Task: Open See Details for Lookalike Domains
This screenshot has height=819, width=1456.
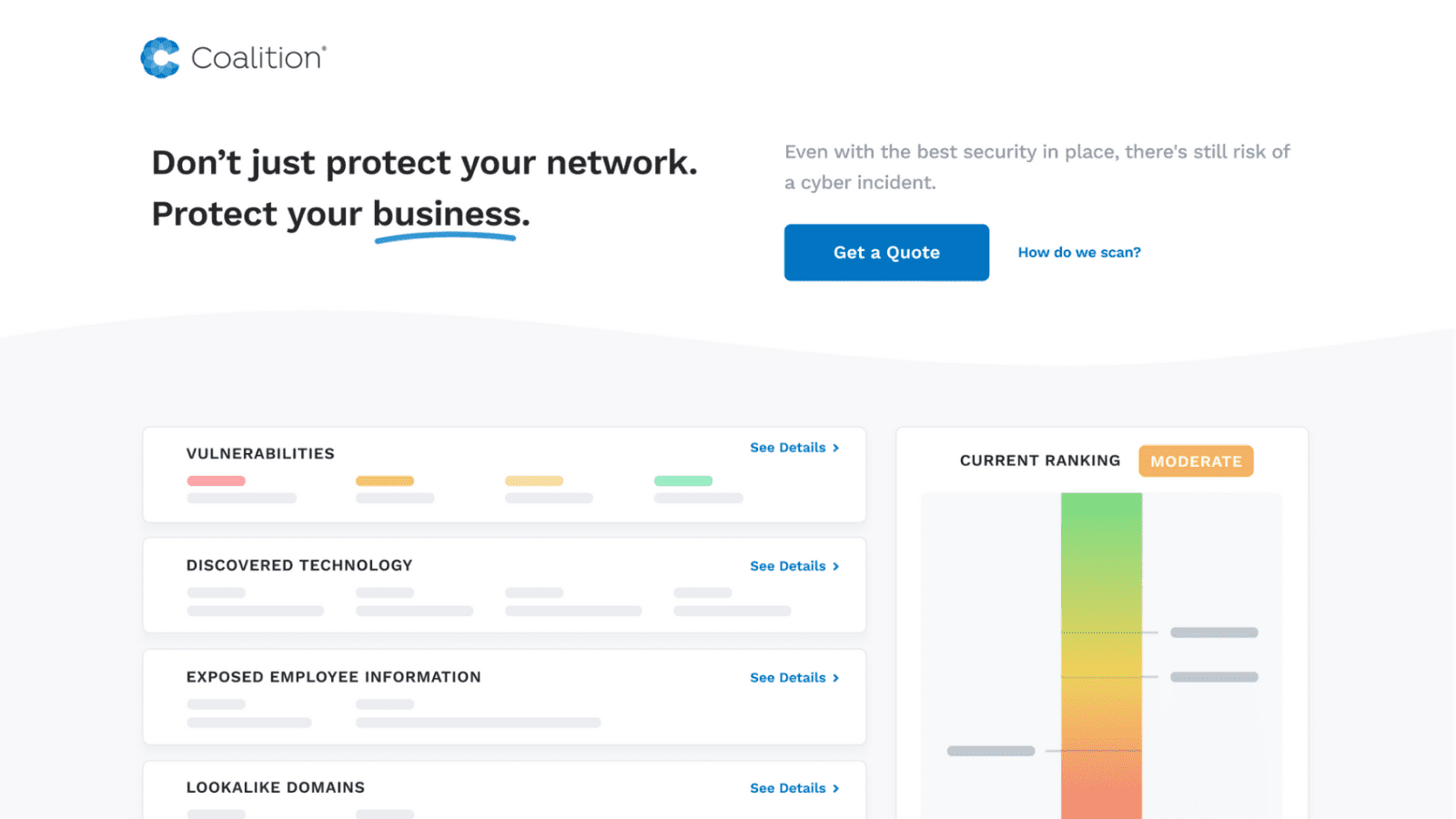Action: pos(788,788)
